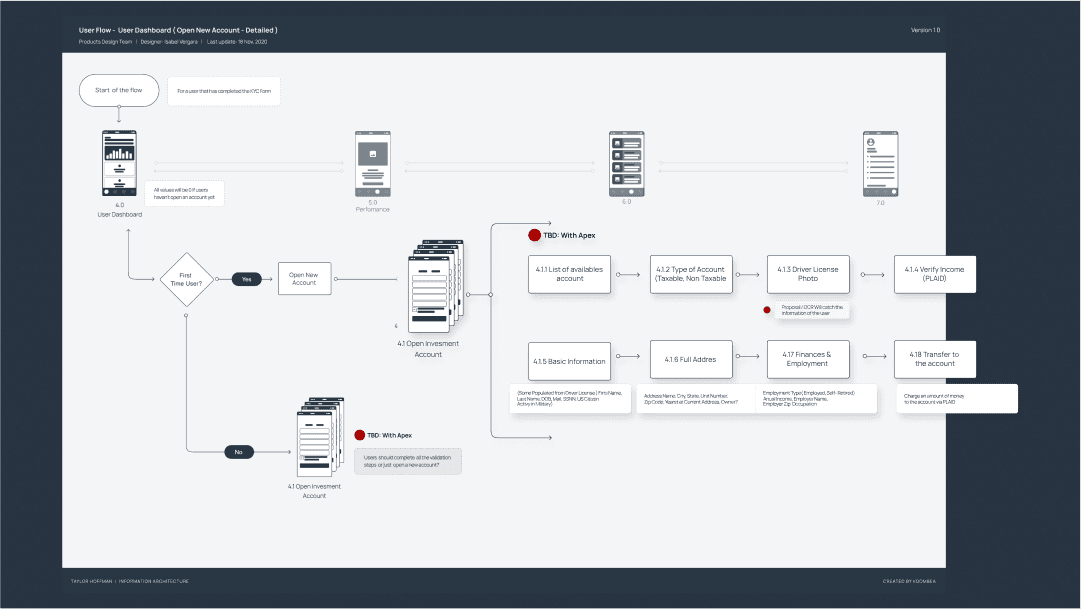Viewport: 1081px width, 609px height.
Task: Select the 5.0 Performance phone mockup
Action: point(373,163)
